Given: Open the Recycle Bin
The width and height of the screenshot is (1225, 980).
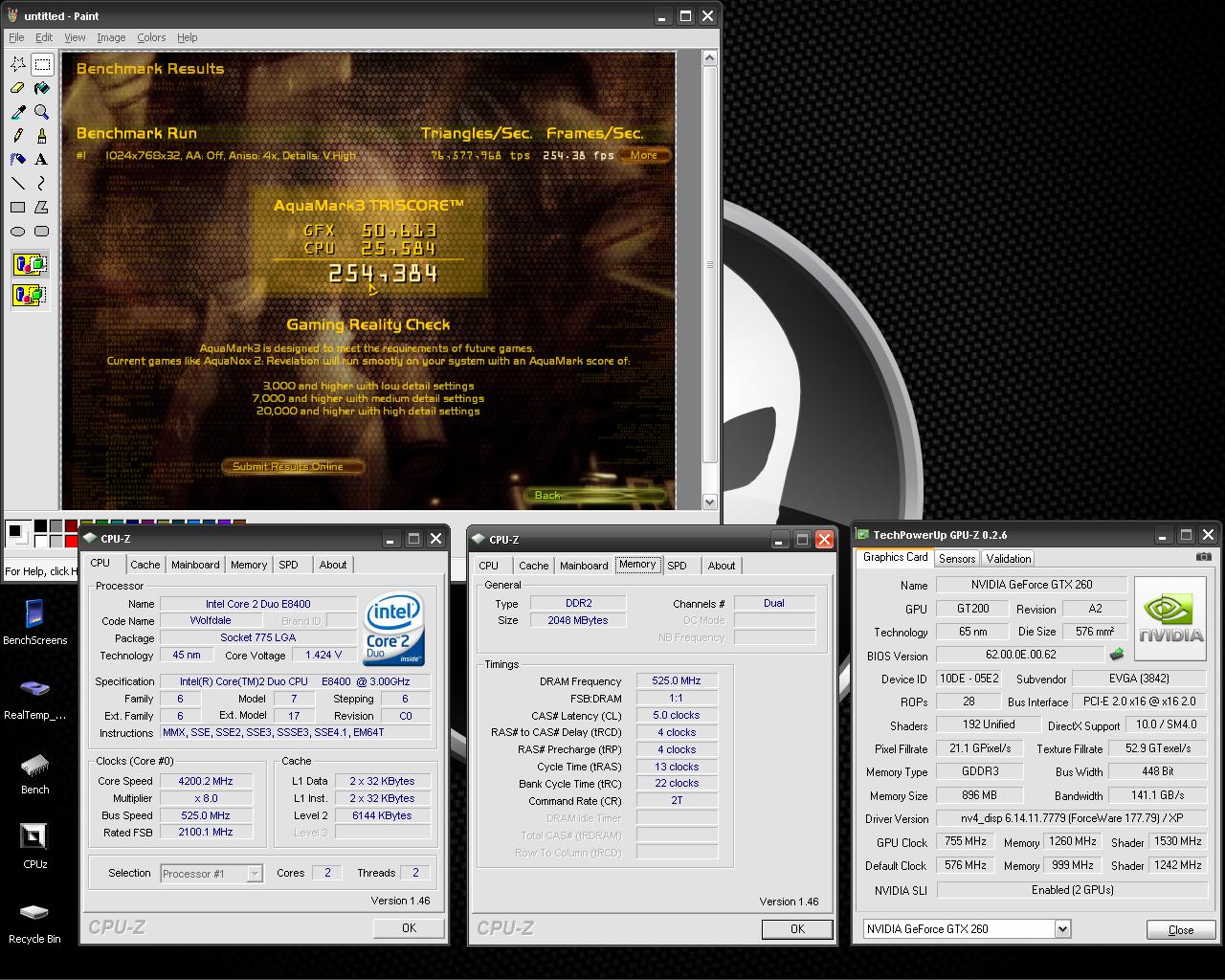Looking at the screenshot, I should [x=34, y=923].
